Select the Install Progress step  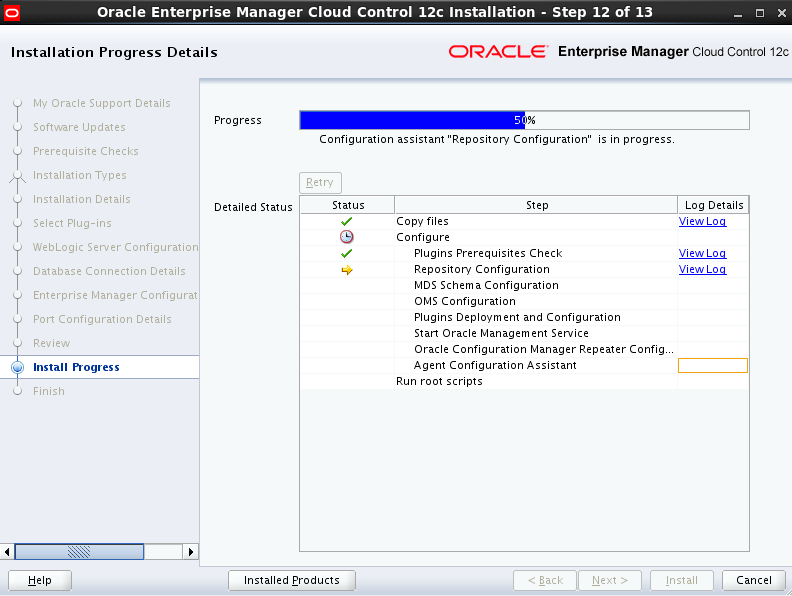(76, 367)
